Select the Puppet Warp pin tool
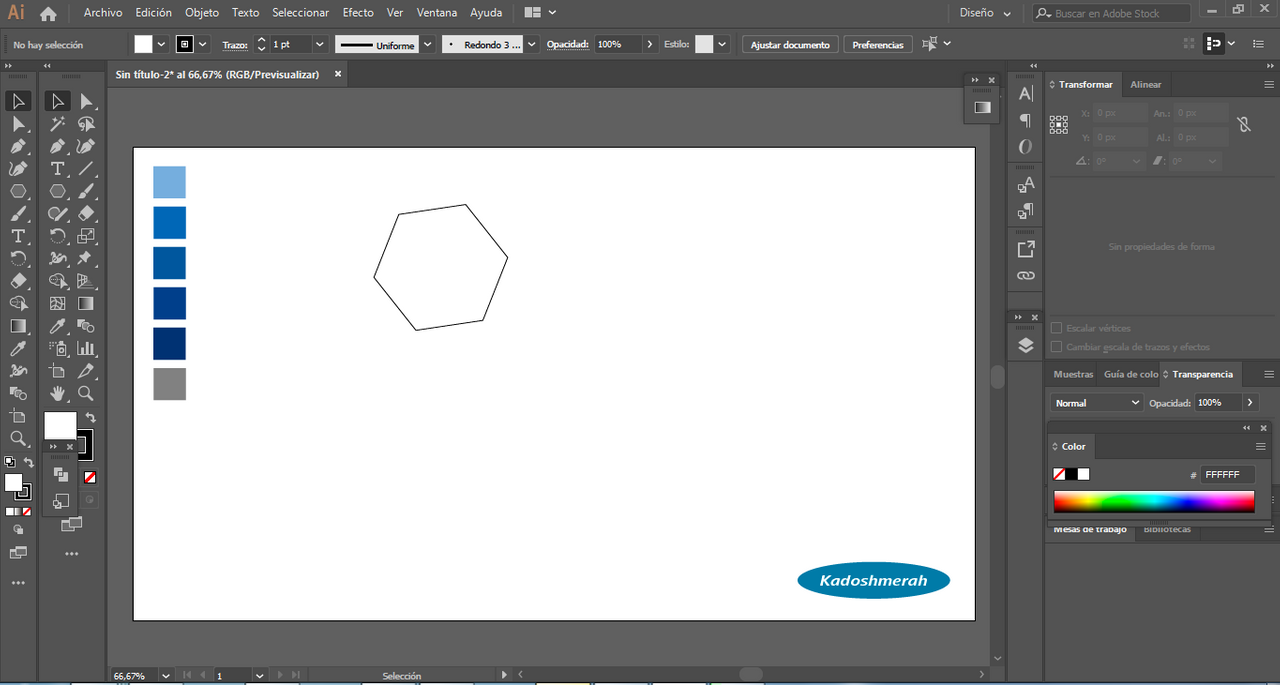Viewport: 1280px width, 685px height. click(x=87, y=258)
